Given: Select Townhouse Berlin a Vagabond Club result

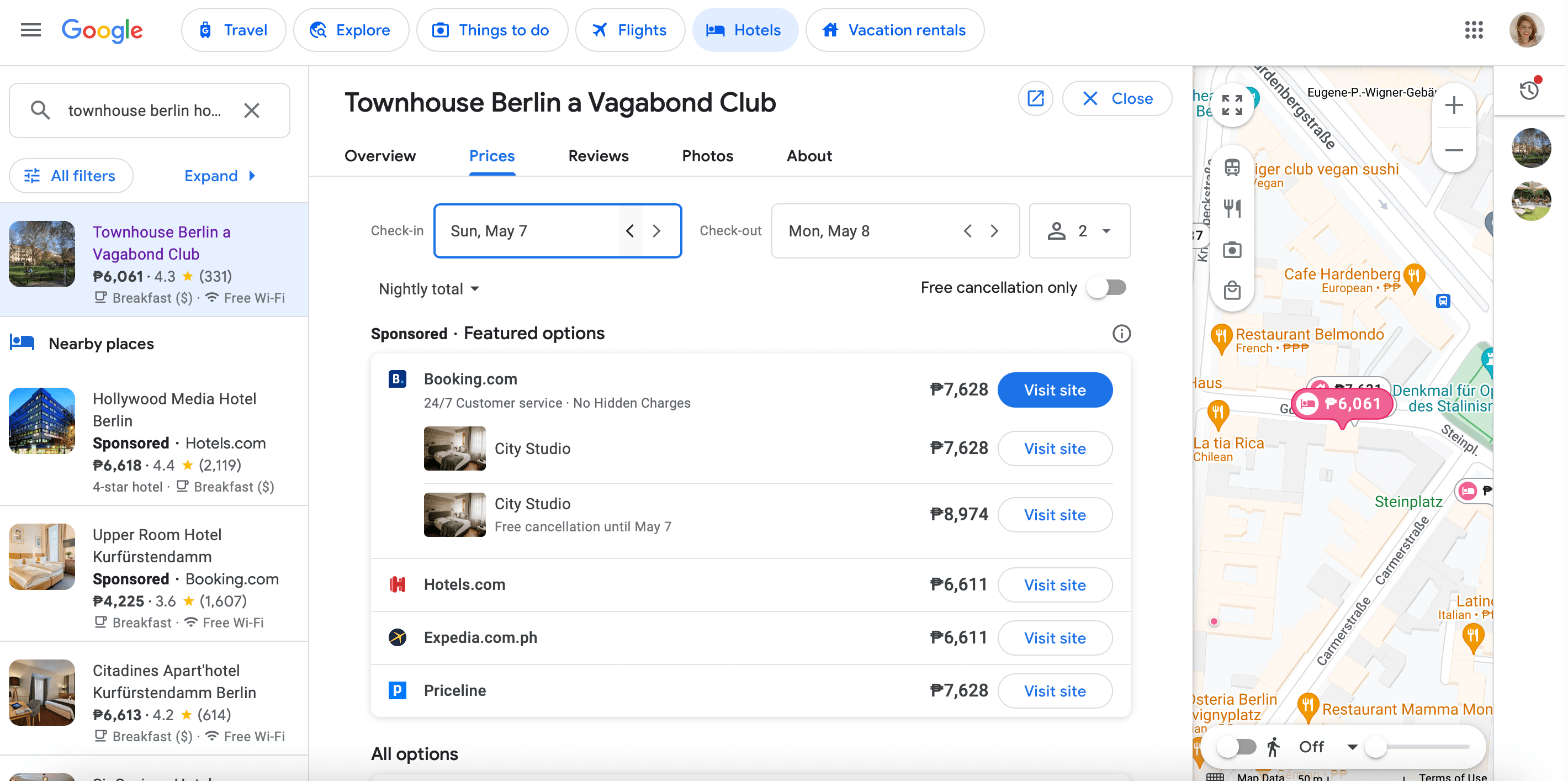Looking at the screenshot, I should (154, 259).
